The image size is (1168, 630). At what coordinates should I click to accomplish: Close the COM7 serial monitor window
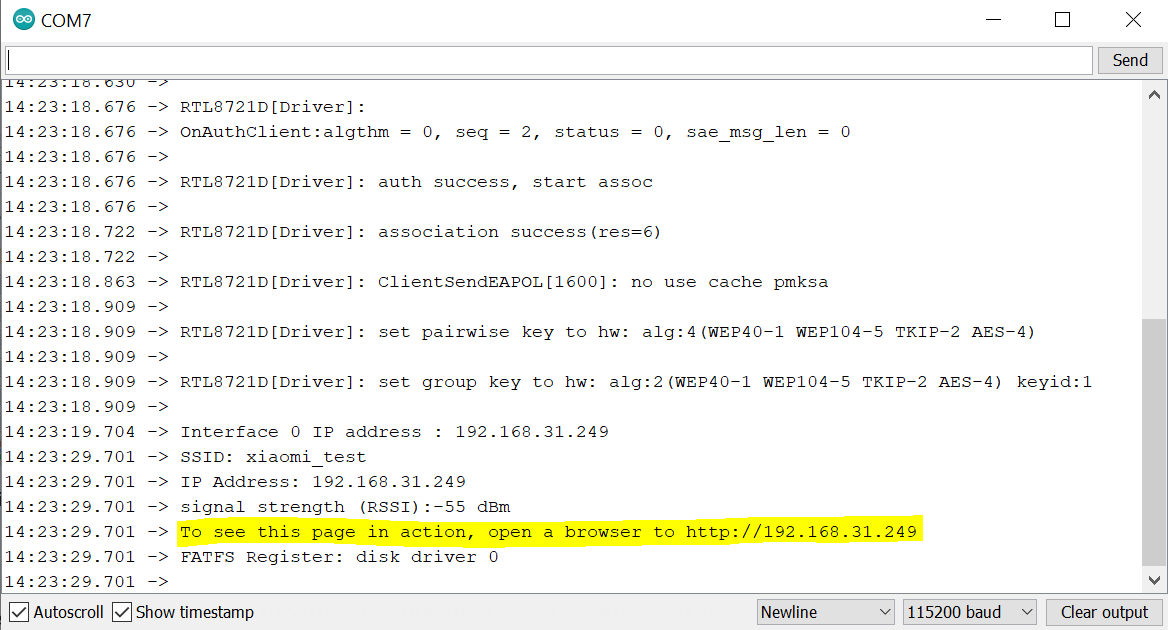pyautogui.click(x=1133, y=20)
